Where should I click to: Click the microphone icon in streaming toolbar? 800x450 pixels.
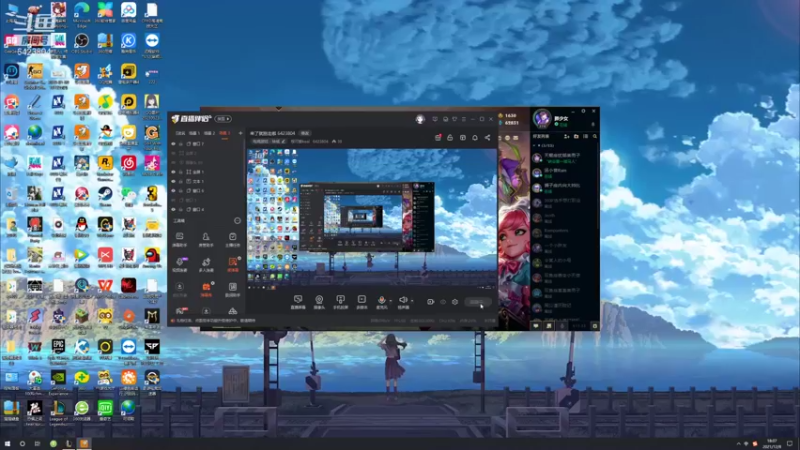pyautogui.click(x=381, y=301)
